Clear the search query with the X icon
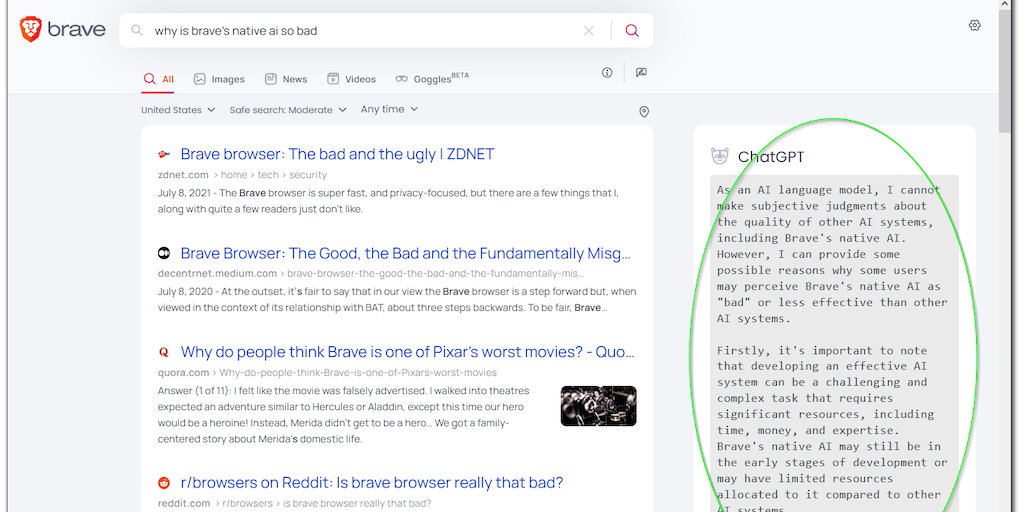 pyautogui.click(x=588, y=30)
